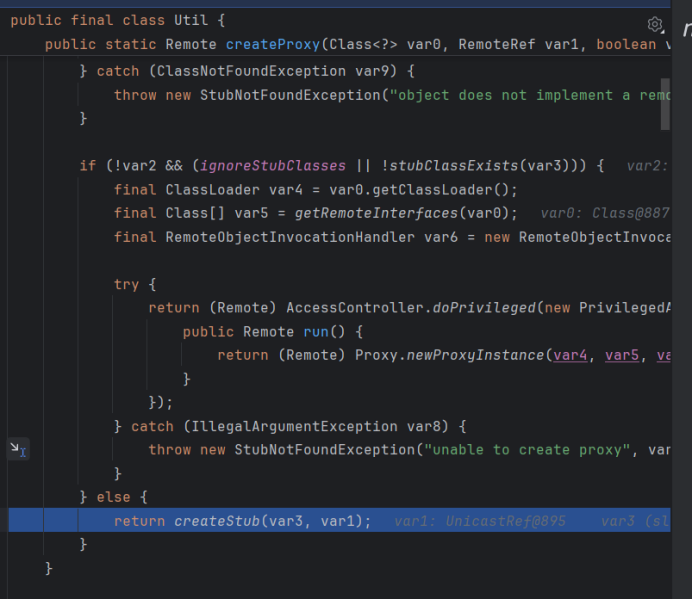Viewport: 692px width, 600px height.
Task: Click the doPrivileged method call
Action: tap(485, 307)
